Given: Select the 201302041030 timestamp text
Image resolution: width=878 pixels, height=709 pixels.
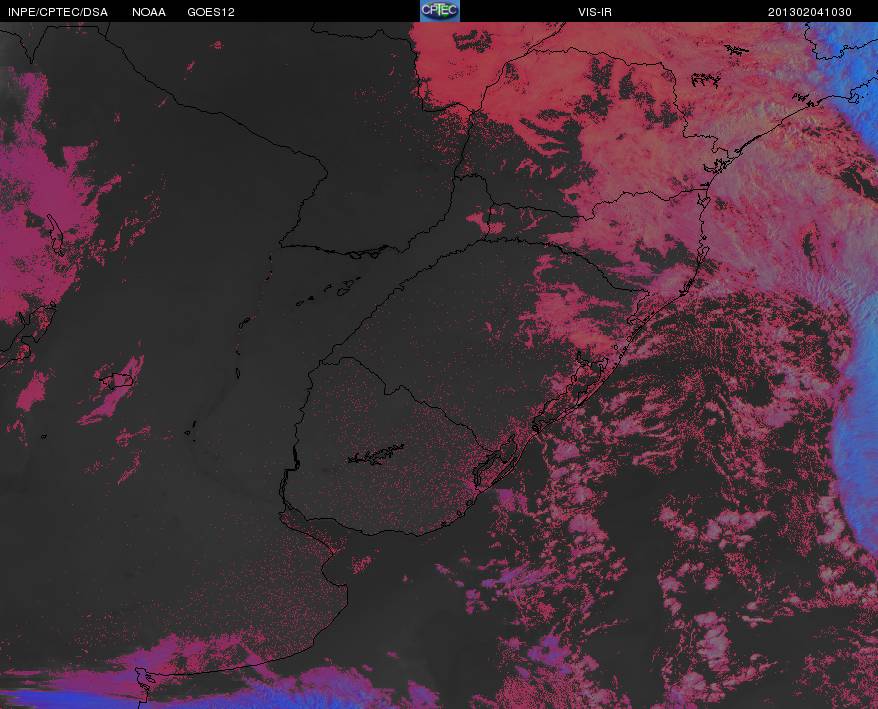Looking at the screenshot, I should pyautogui.click(x=810, y=12).
